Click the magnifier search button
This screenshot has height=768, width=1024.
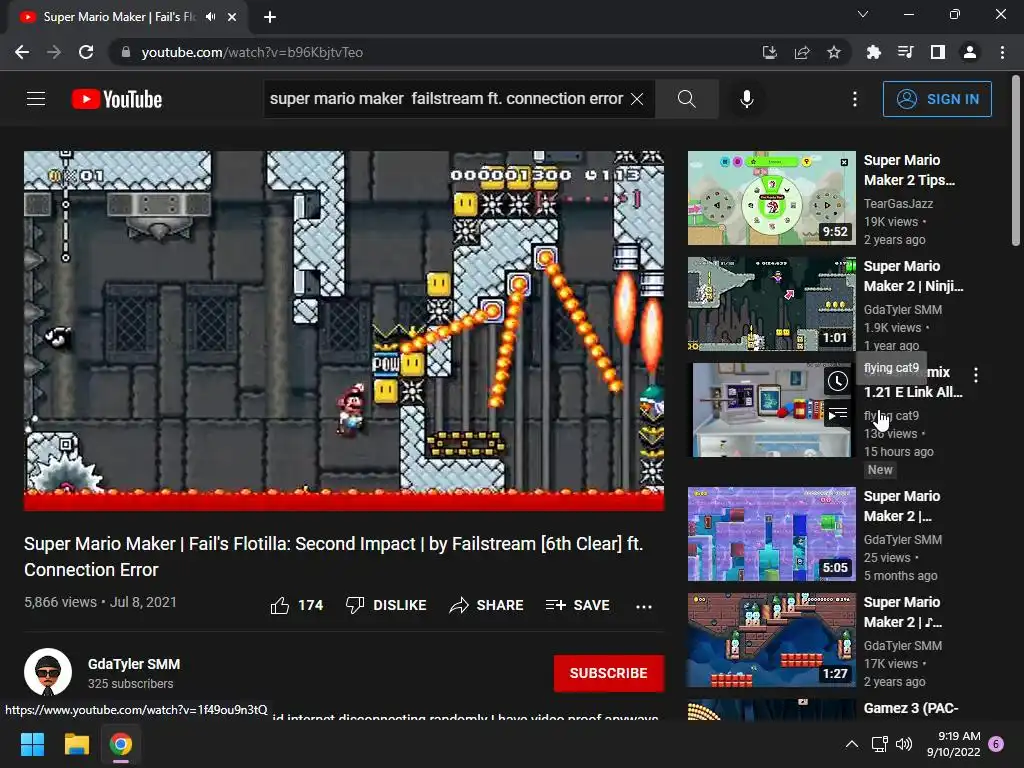(686, 99)
